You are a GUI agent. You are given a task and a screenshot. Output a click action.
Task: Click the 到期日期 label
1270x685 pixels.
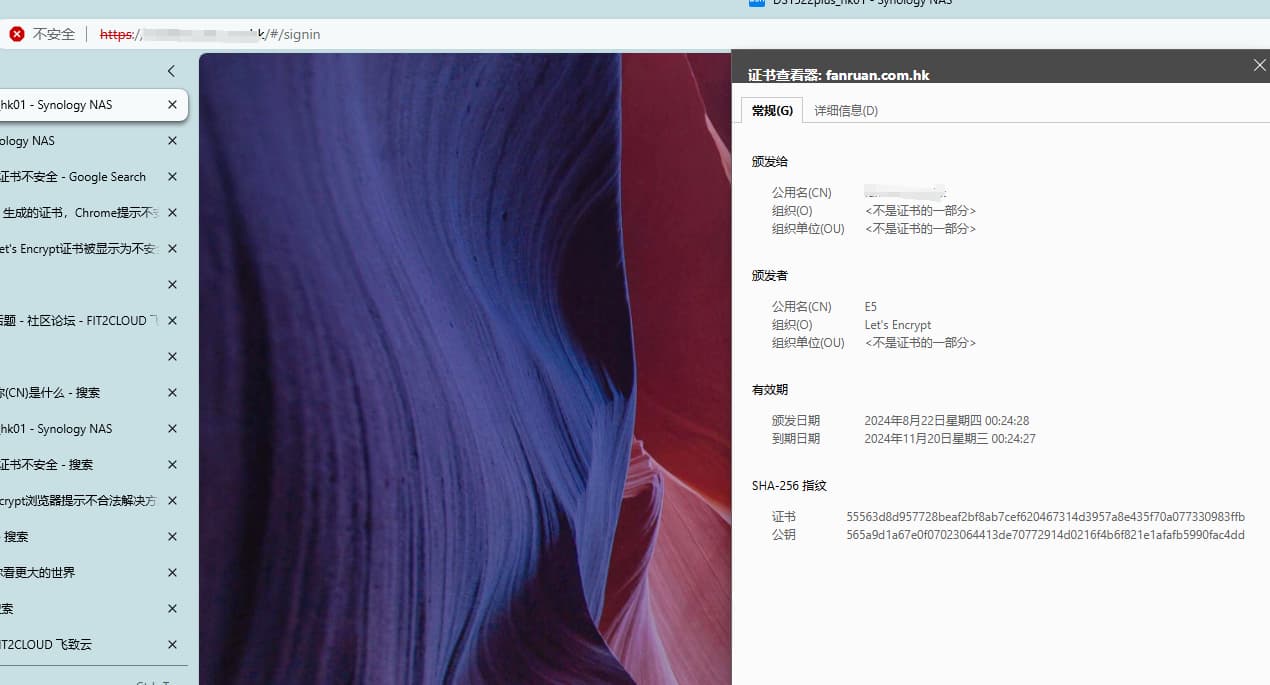pyautogui.click(x=796, y=439)
